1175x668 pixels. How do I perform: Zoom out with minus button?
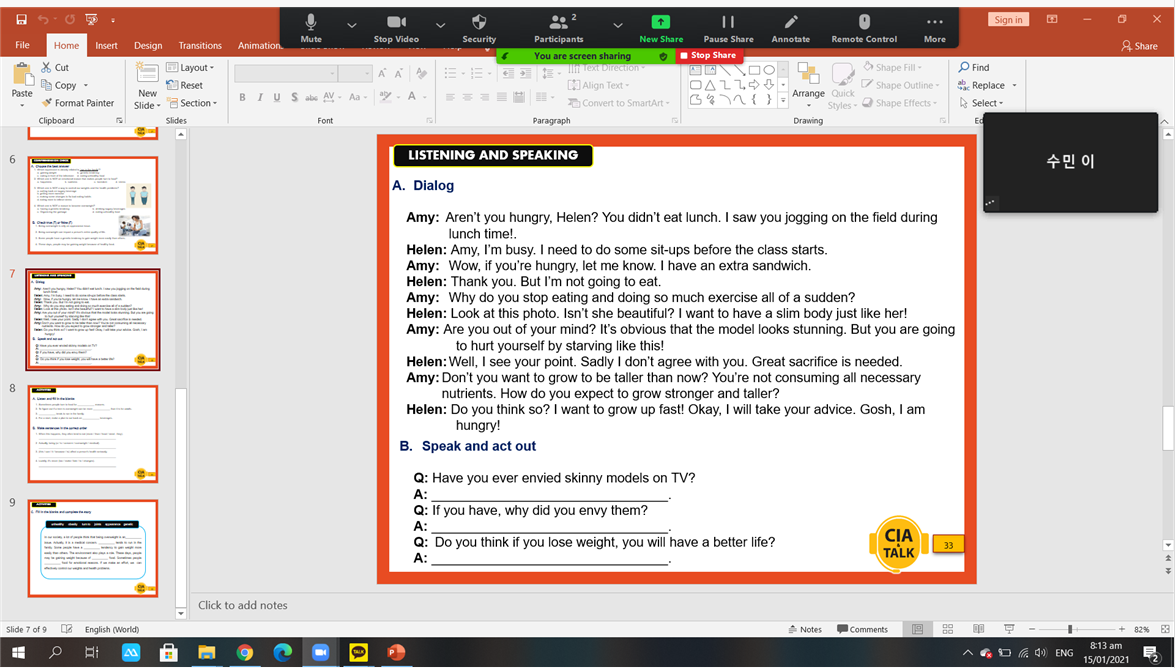point(1032,630)
